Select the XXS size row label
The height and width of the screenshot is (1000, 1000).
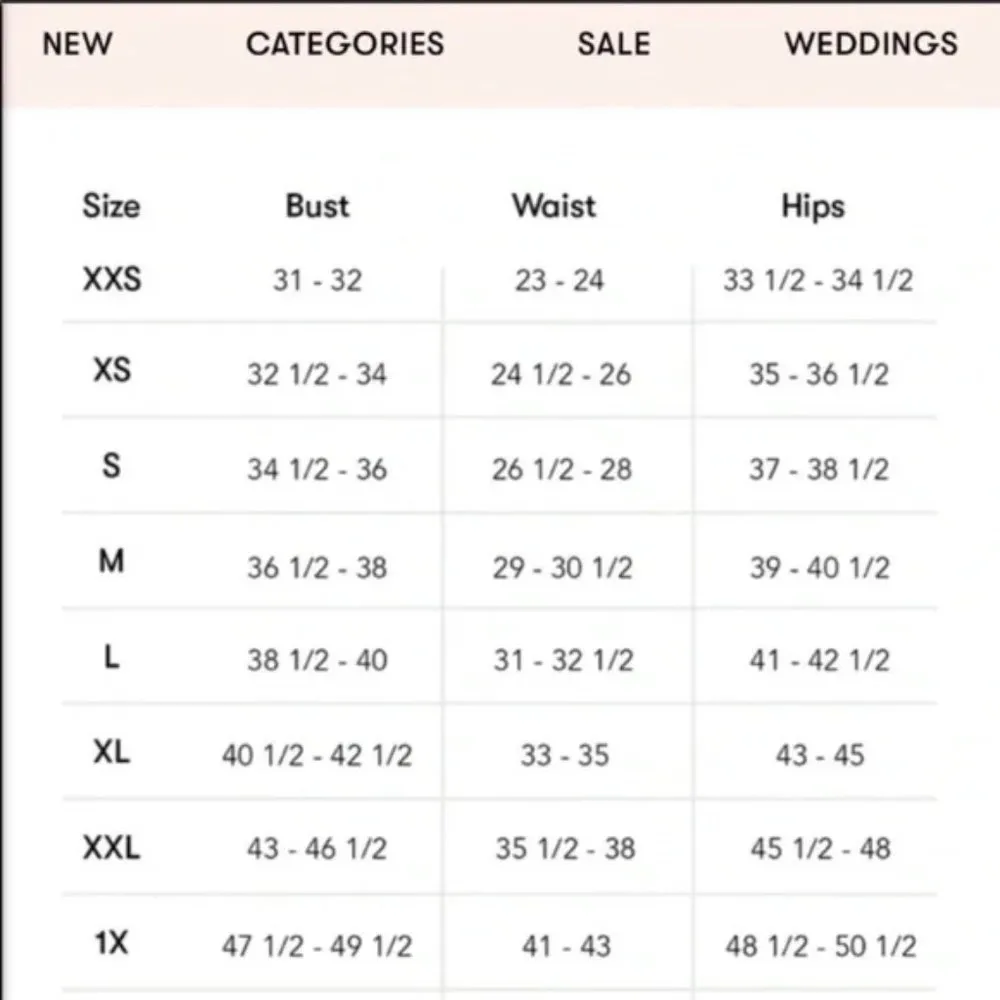[112, 281]
